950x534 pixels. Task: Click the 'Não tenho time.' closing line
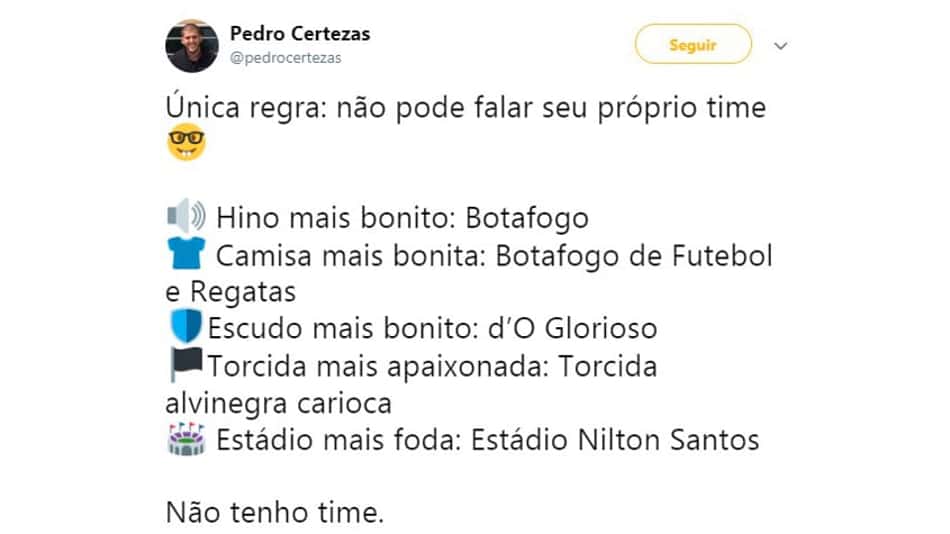point(275,513)
